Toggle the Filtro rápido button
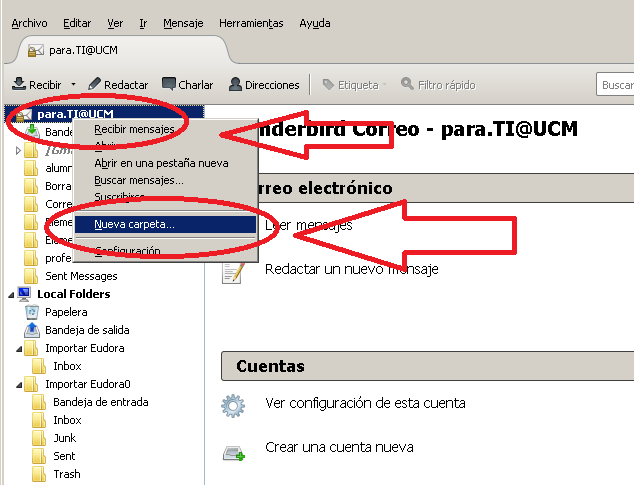Screen dimensions: 634x485 click(438, 85)
